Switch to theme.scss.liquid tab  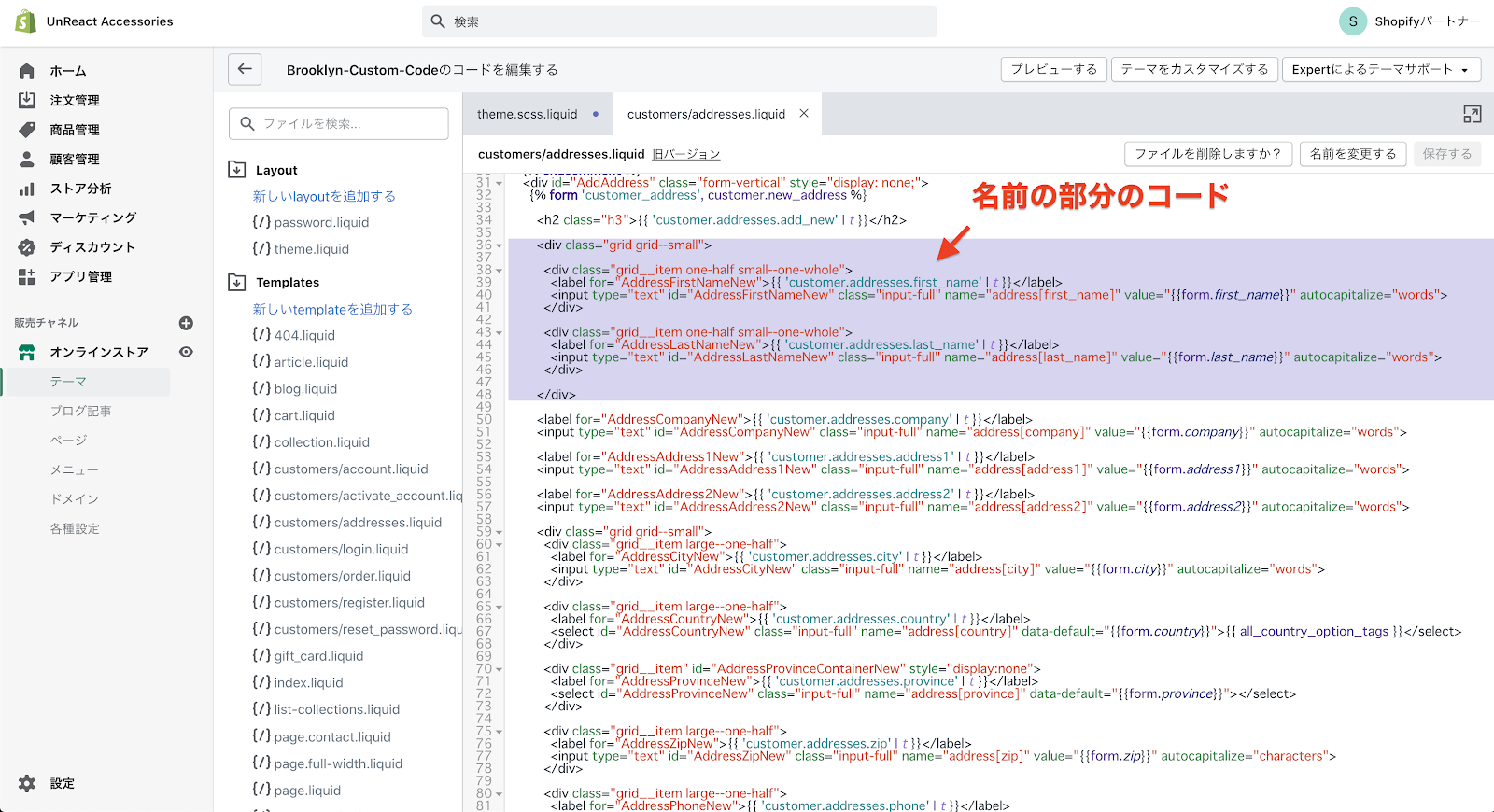tap(528, 114)
